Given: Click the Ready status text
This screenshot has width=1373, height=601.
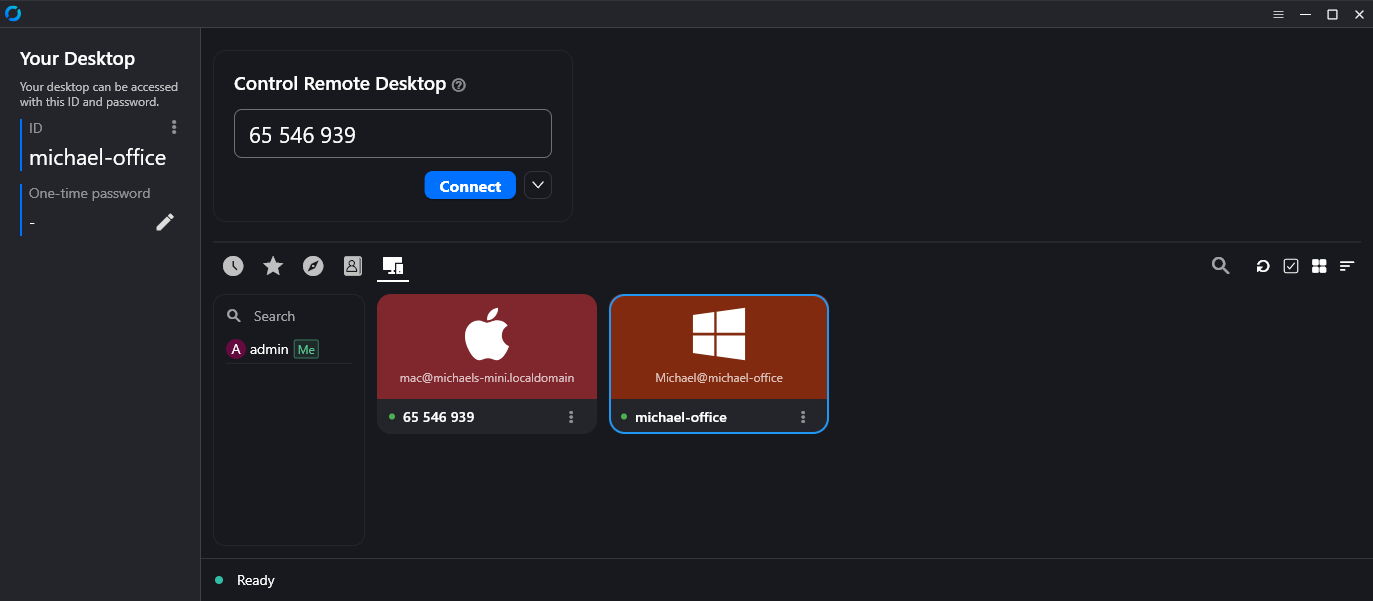Looking at the screenshot, I should [255, 580].
